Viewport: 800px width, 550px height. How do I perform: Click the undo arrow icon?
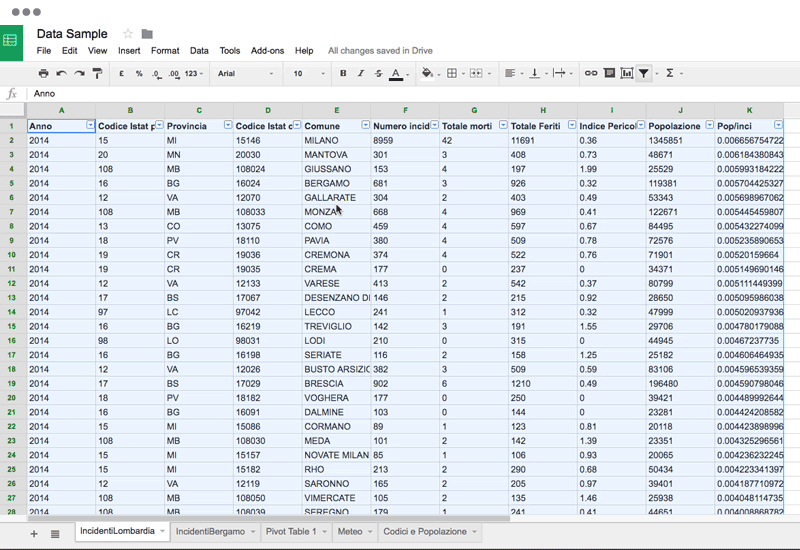(x=61, y=73)
